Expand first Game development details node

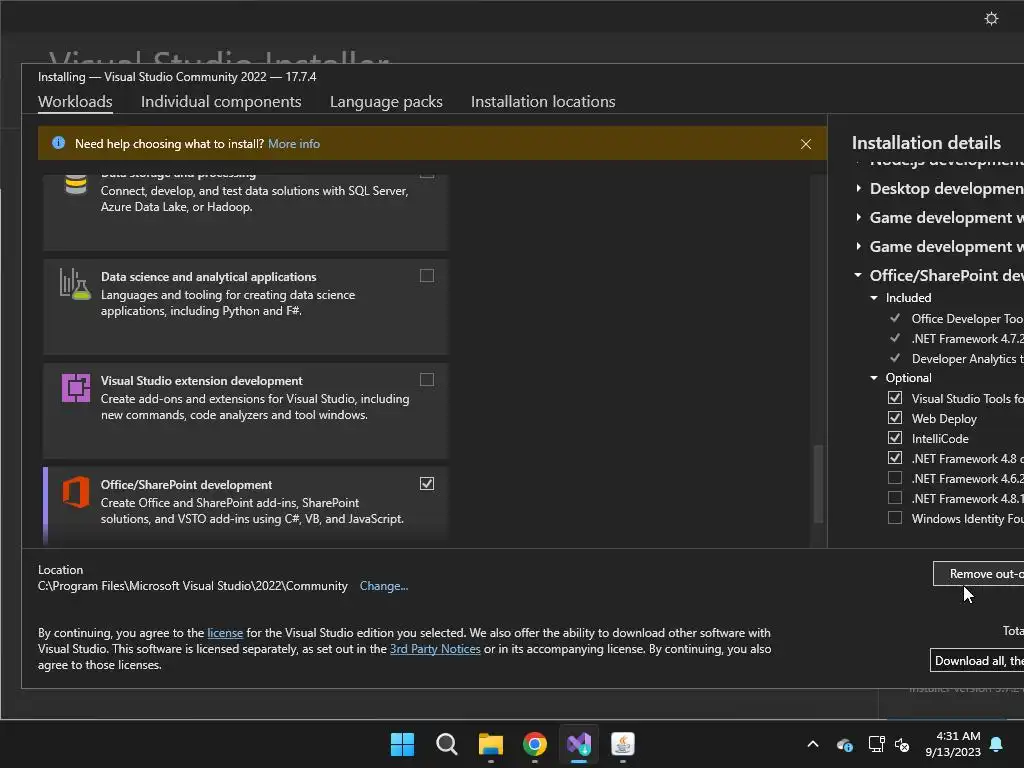click(x=858, y=217)
